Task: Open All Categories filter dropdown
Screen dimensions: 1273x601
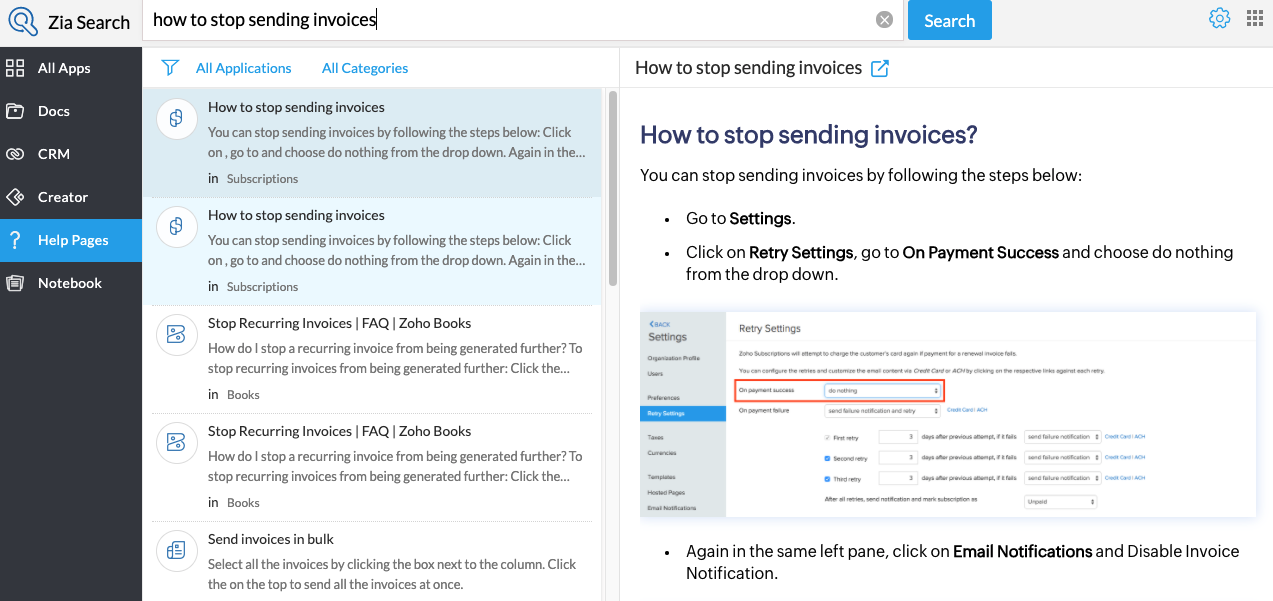Action: pos(365,68)
